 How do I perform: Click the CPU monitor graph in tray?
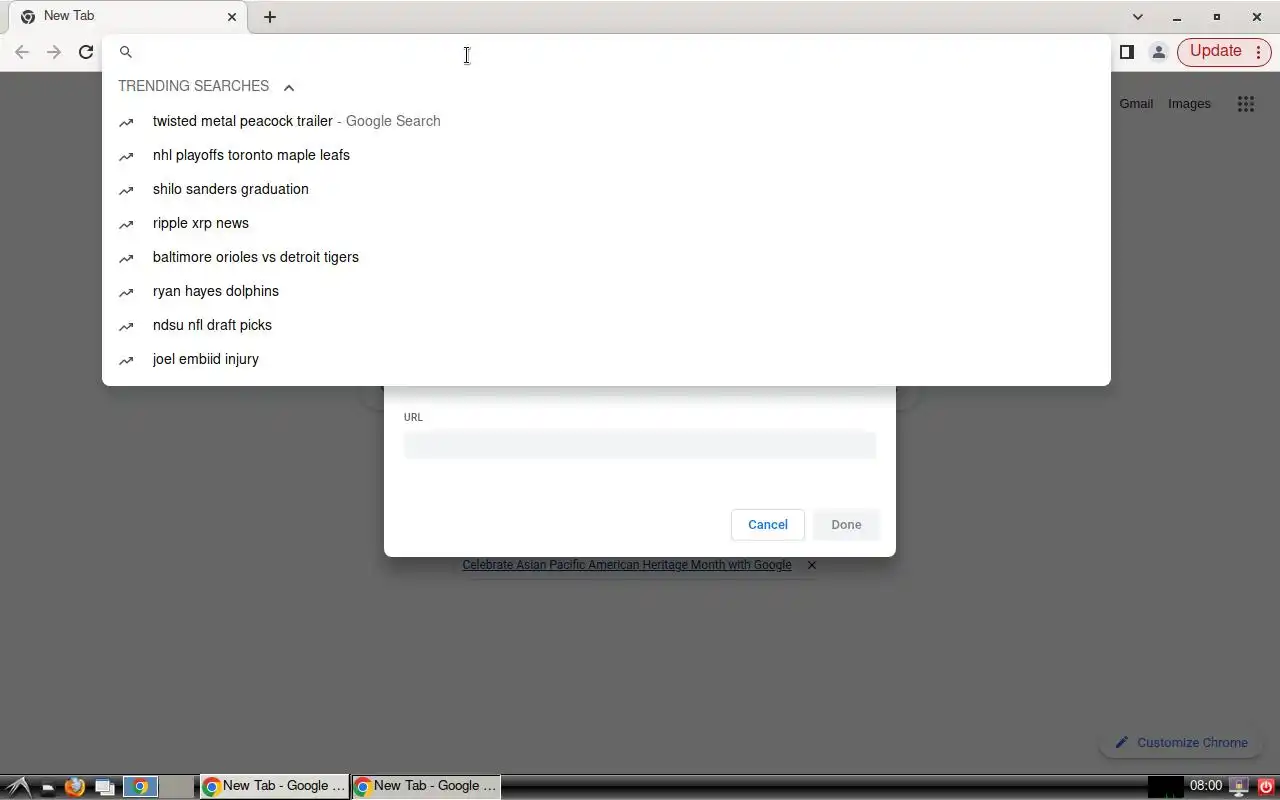[1166, 787]
